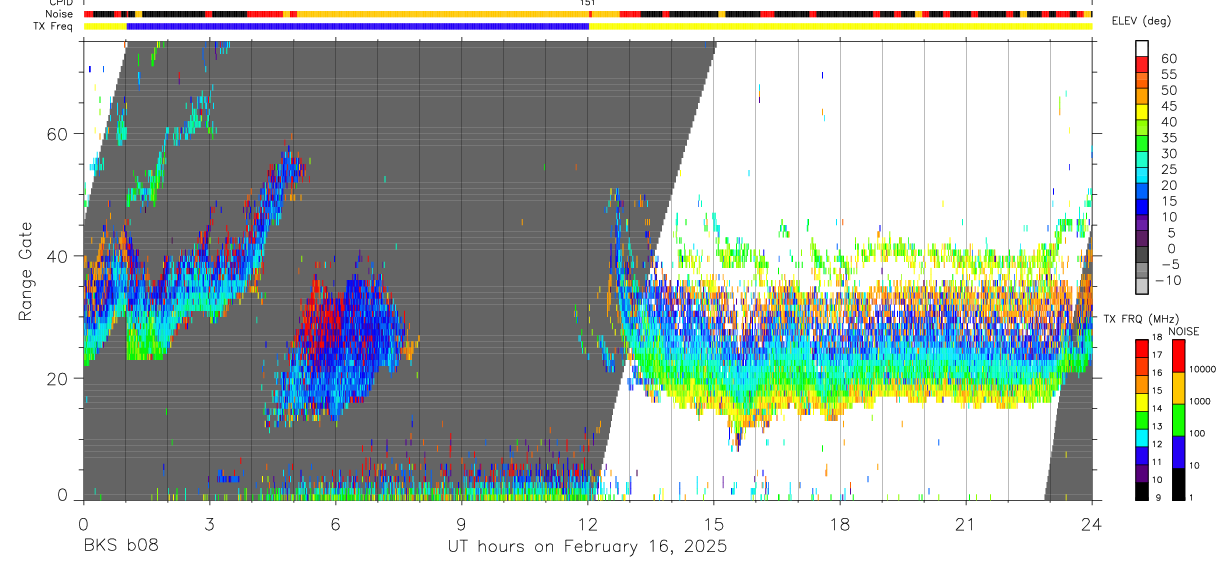Click the white top band of the ELEV colorbar
Screen dimensions: 1228x567
[1142, 49]
